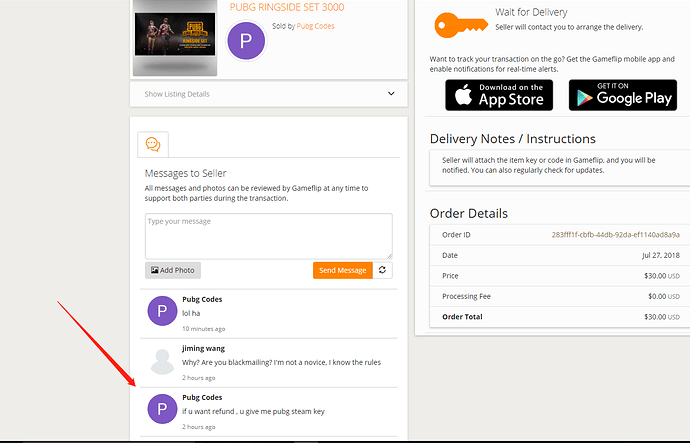The image size is (690, 443).
Task: Click the Processing Fee $0.00 value
Action: pos(664,297)
